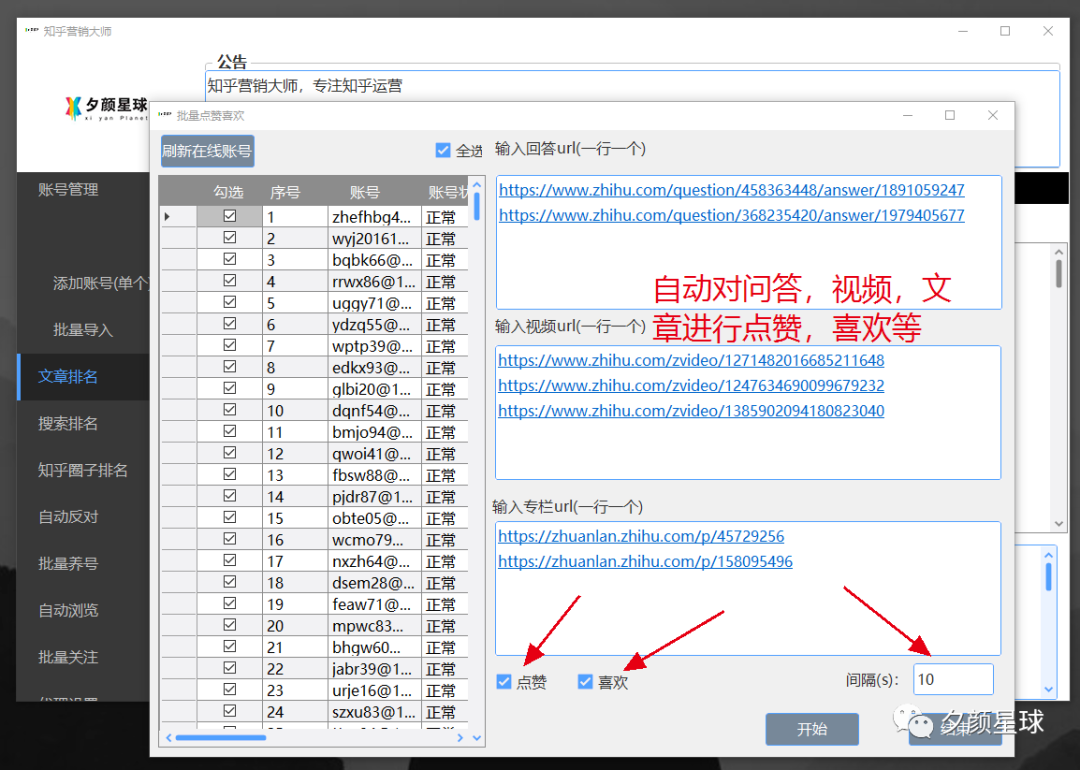Open answer link ending in 1891059247
The image size is (1080, 770).
tap(731, 190)
